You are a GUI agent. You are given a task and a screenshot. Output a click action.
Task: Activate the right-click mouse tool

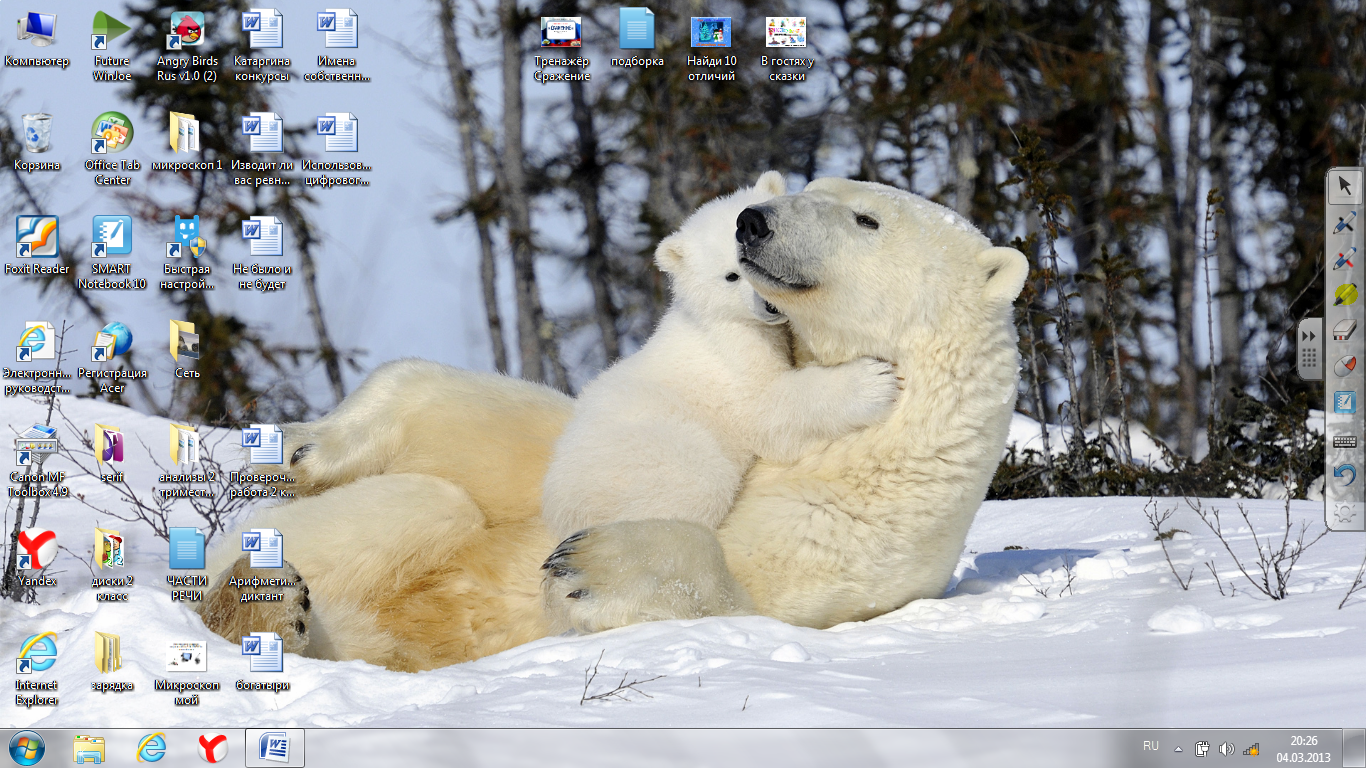click(x=1345, y=367)
